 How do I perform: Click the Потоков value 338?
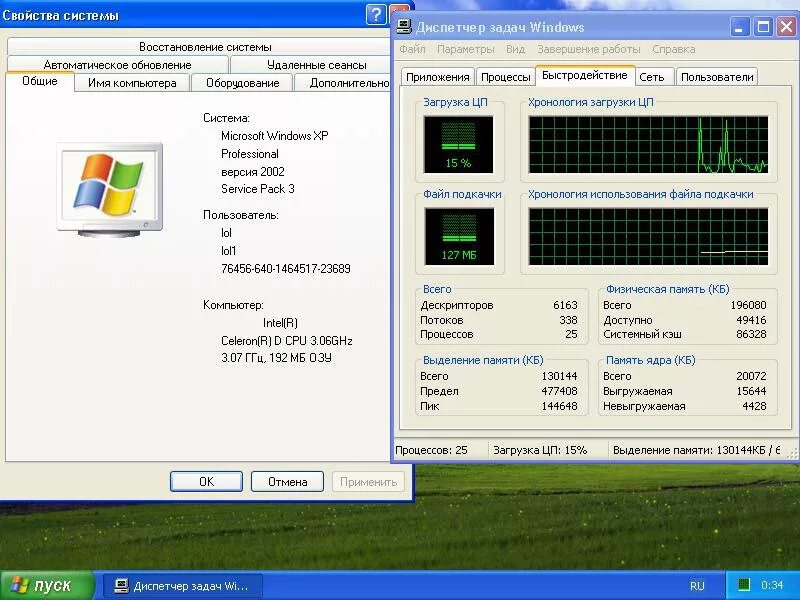tap(568, 320)
